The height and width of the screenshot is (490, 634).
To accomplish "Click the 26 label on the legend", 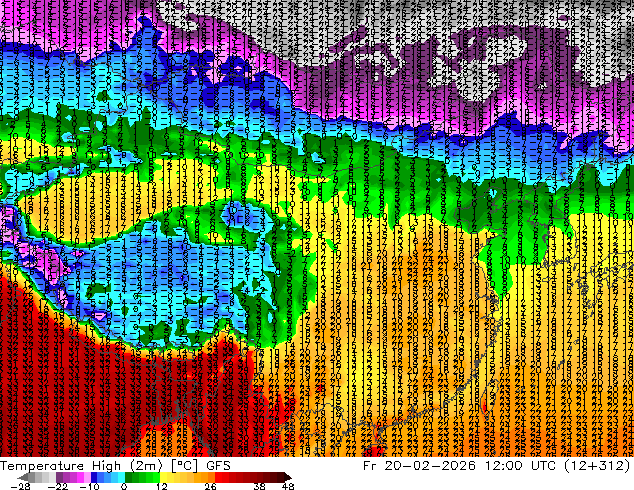I will [x=210, y=486].
